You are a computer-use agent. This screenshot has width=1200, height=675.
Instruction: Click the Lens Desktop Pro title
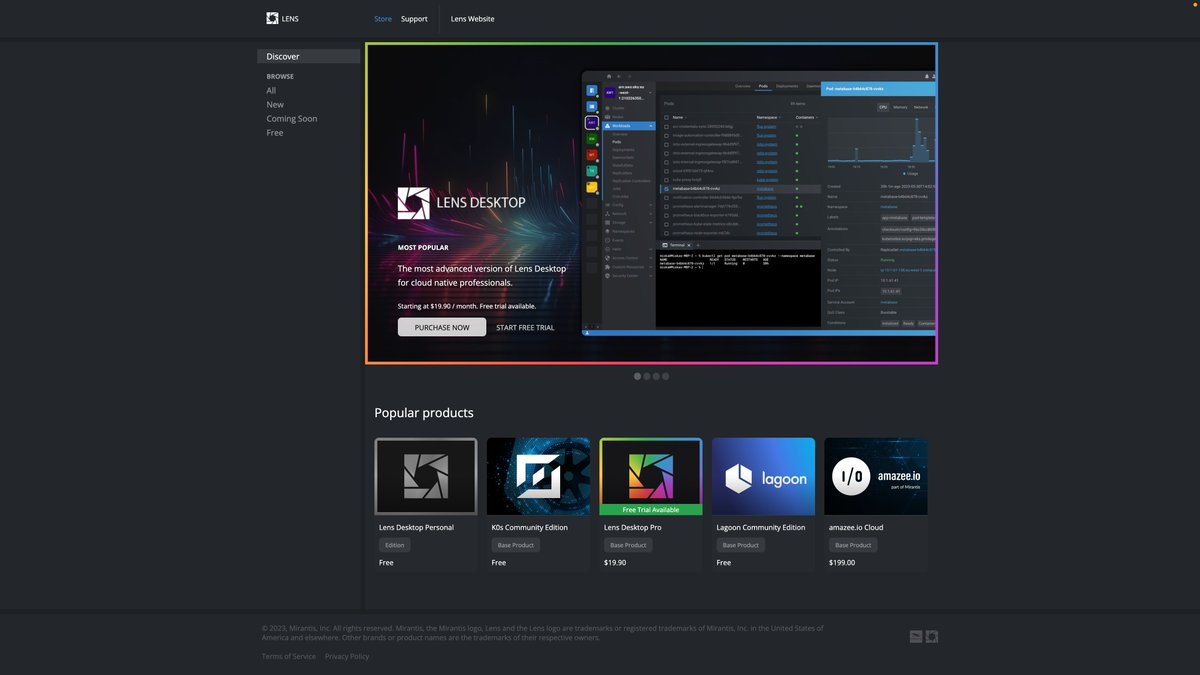[x=633, y=527]
